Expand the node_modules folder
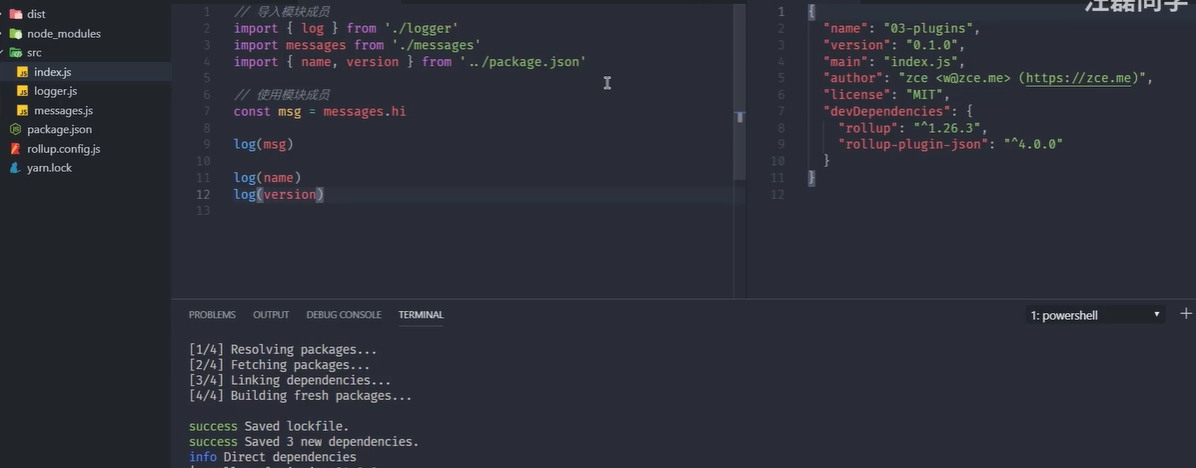 point(4,33)
